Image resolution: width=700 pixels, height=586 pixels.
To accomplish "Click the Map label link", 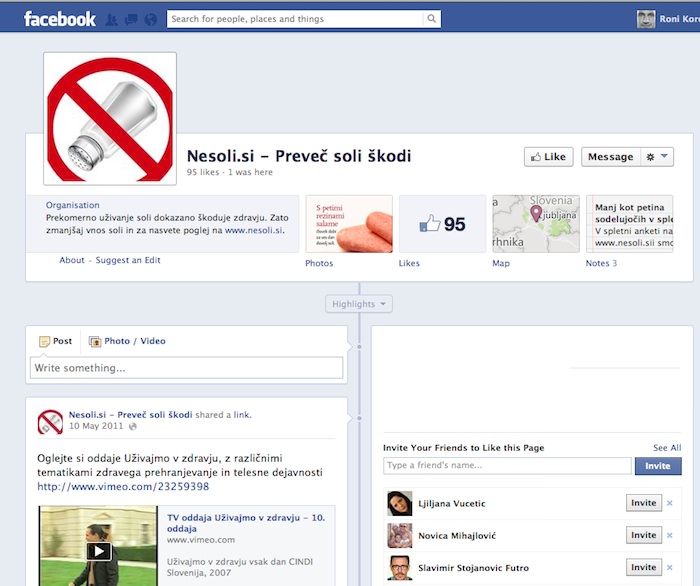I will (501, 263).
